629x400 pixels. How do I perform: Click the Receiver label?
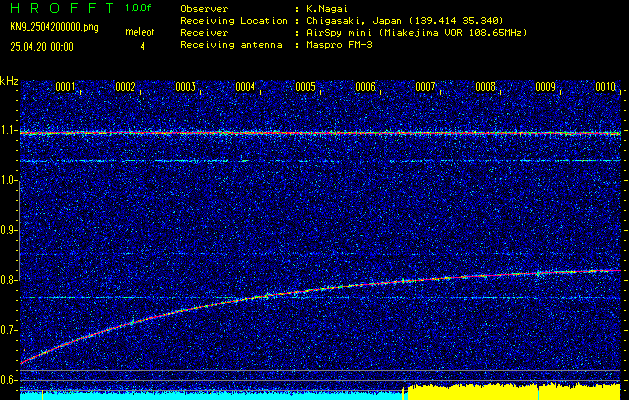pos(204,32)
